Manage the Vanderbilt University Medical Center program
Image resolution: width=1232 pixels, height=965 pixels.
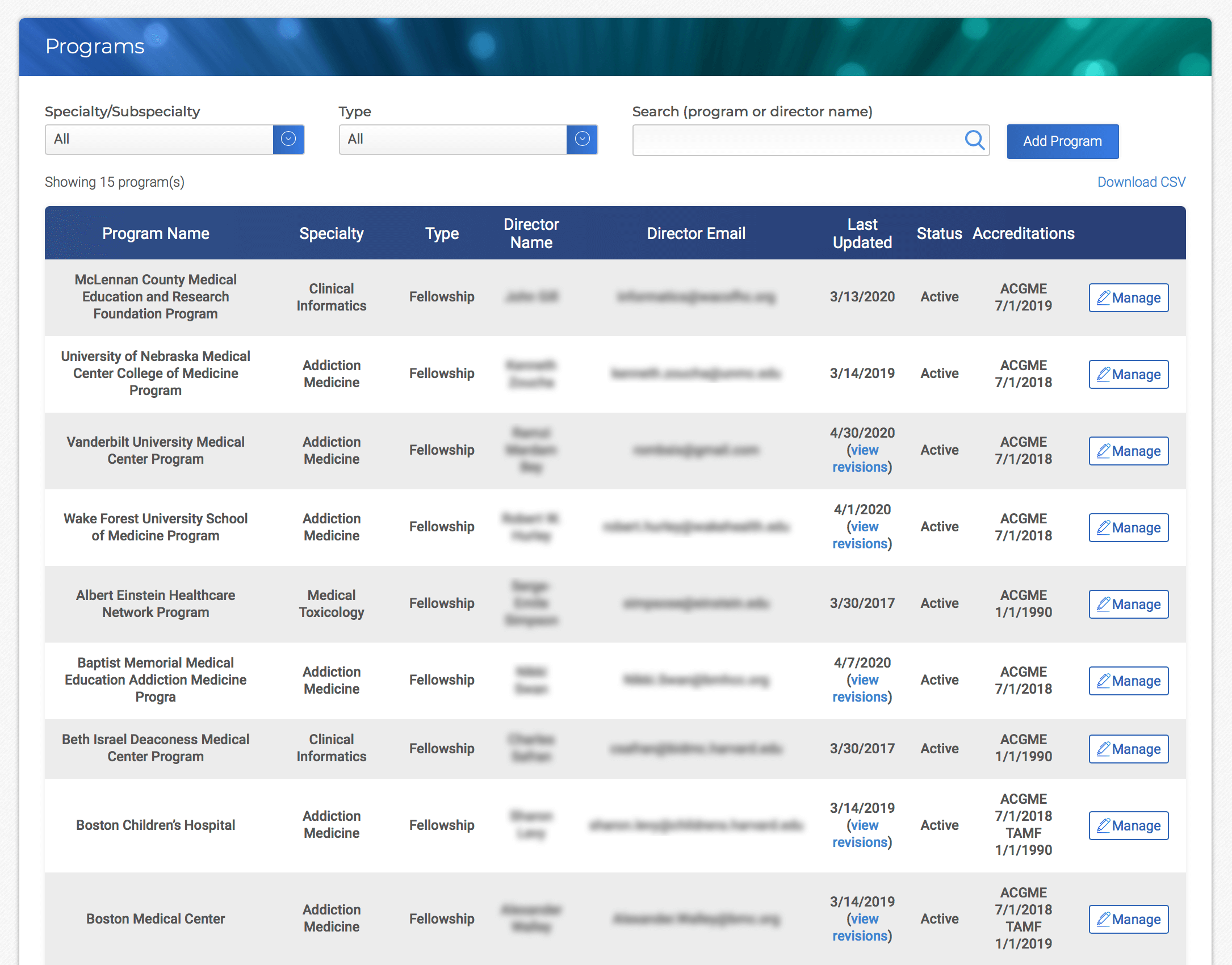click(x=1128, y=451)
